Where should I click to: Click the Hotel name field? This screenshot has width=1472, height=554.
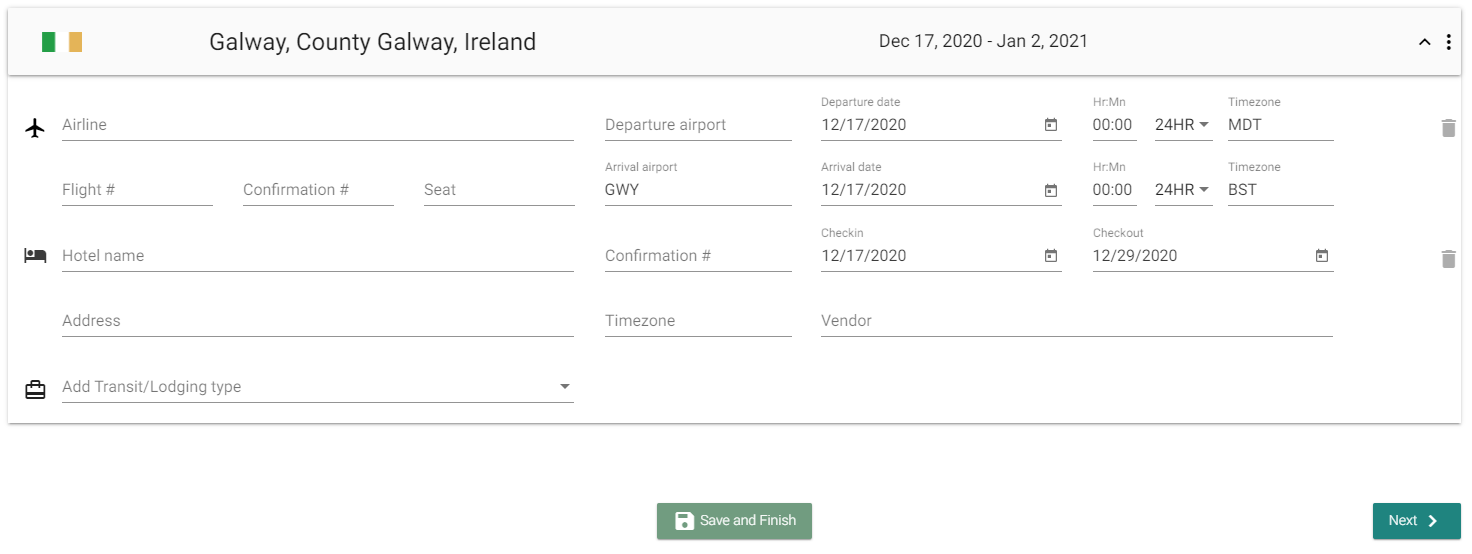click(317, 256)
